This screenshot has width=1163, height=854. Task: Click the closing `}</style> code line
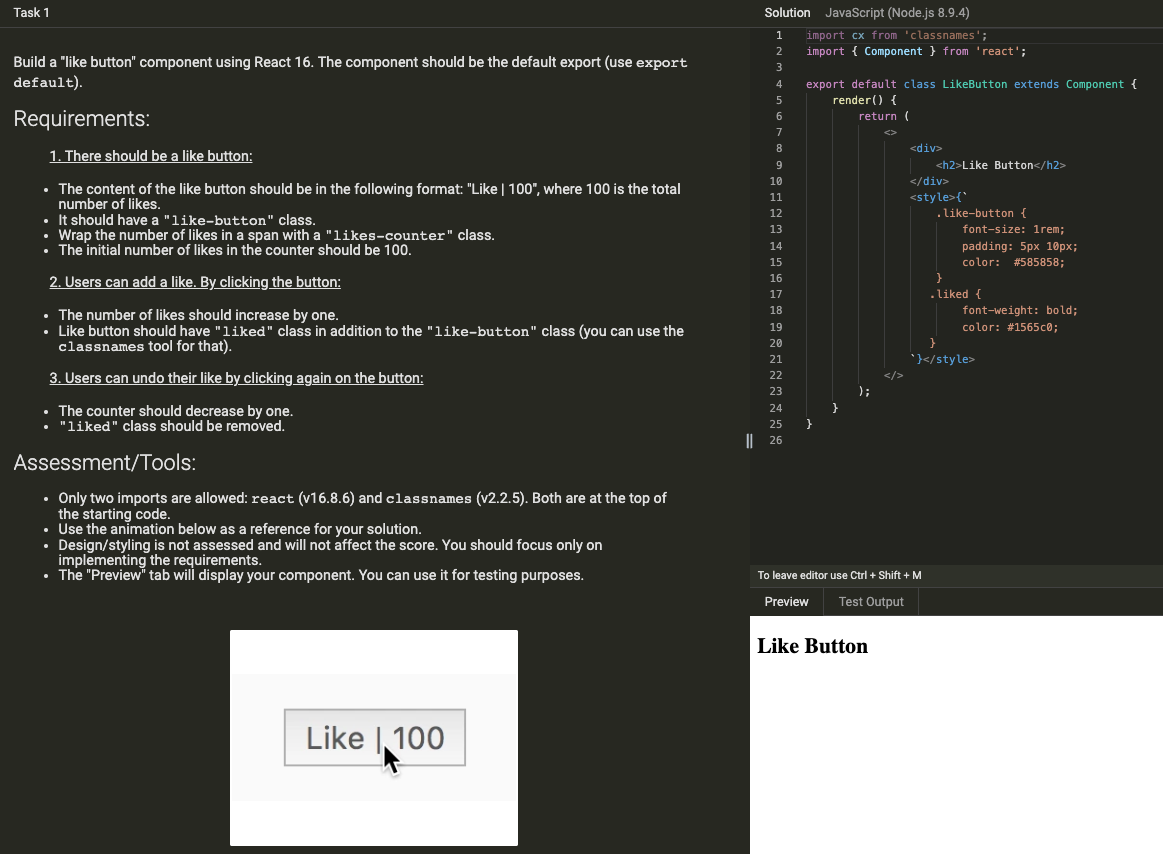point(942,359)
